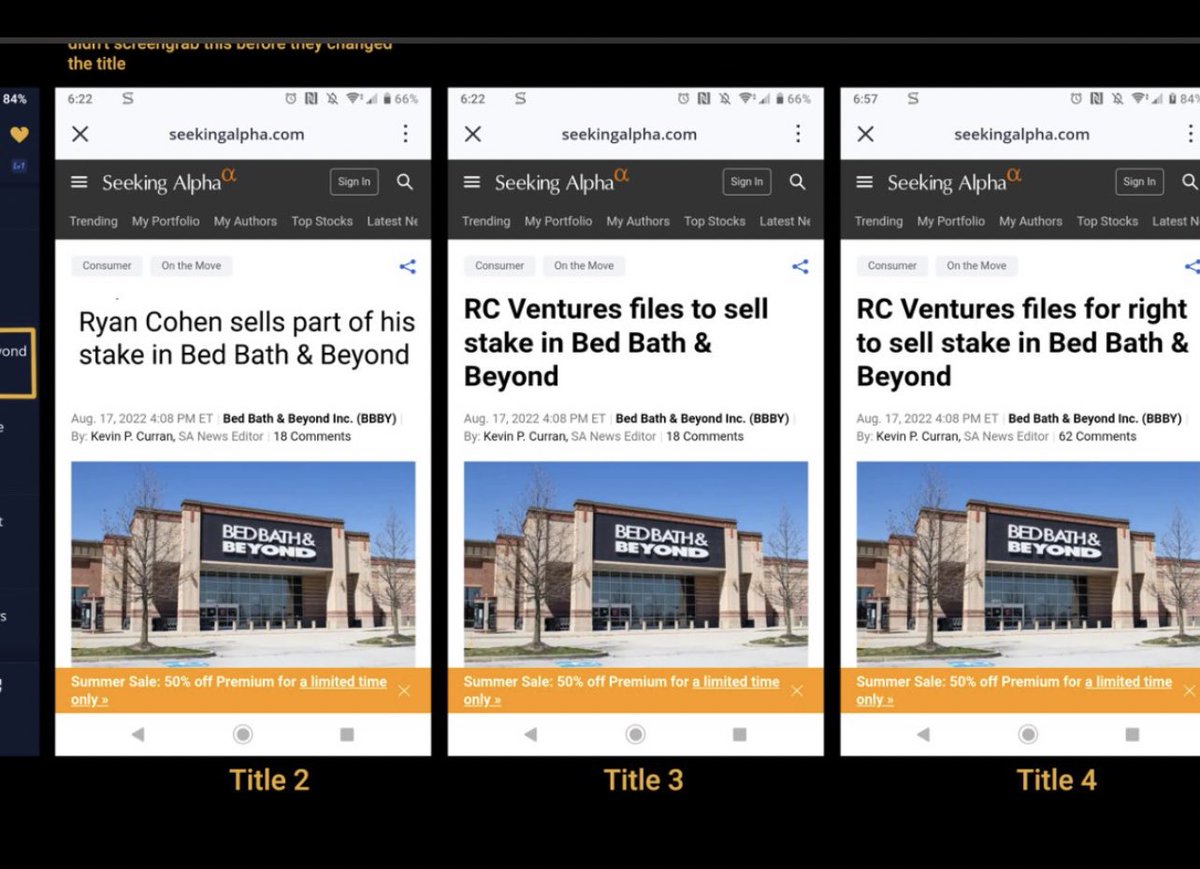1200x869 pixels.
Task: Open Trending tab in Title 2 screenshot
Action: click(93, 221)
